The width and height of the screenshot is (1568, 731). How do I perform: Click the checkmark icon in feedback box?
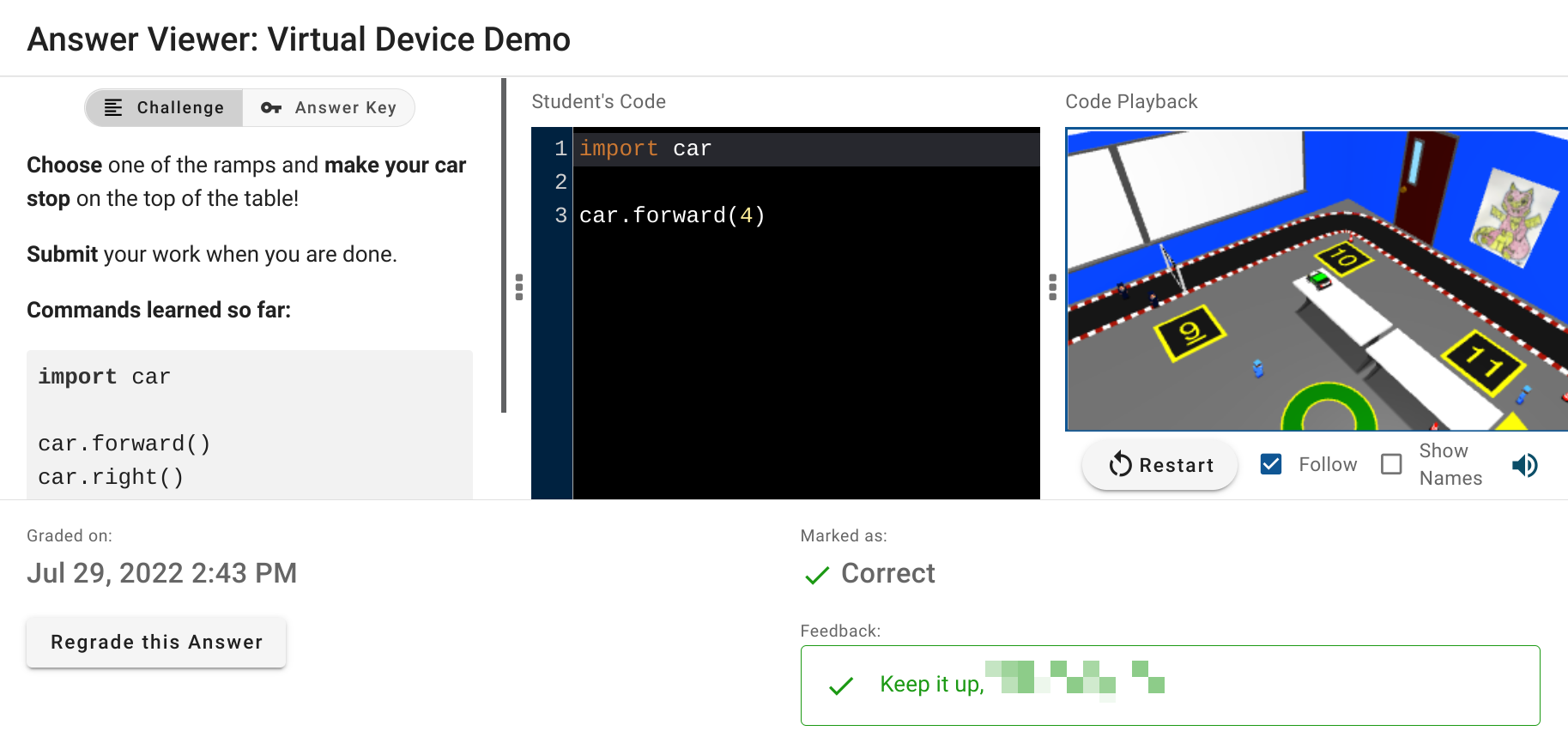841,686
